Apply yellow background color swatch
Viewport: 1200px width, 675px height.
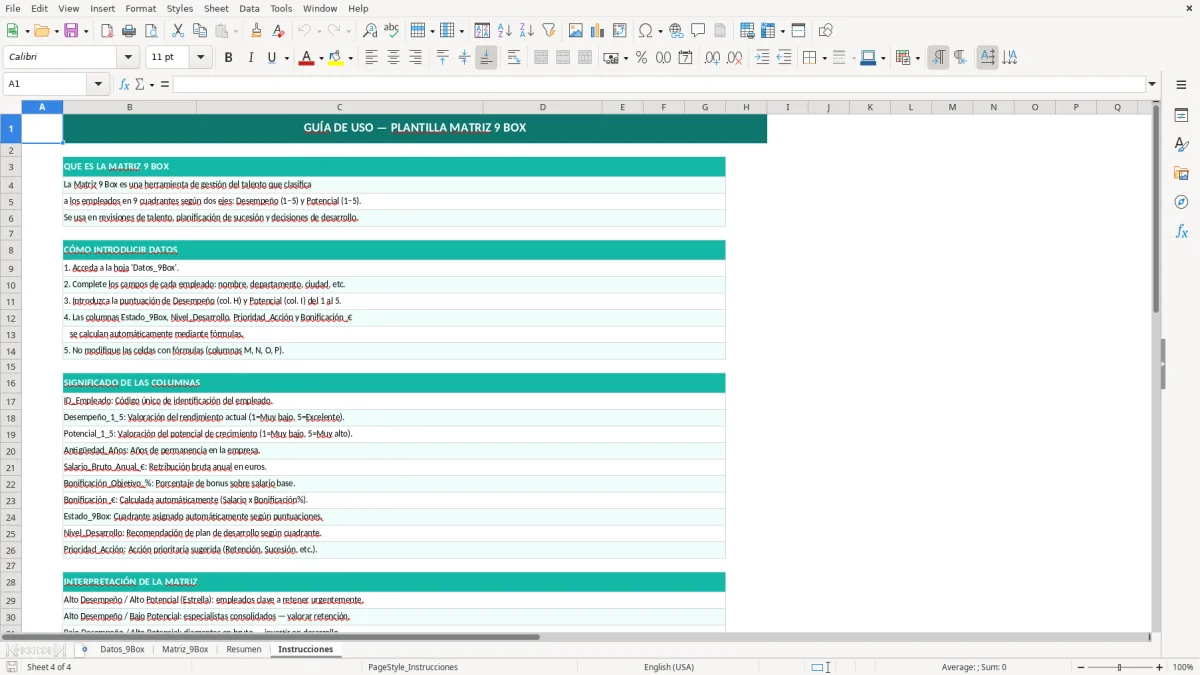335,58
